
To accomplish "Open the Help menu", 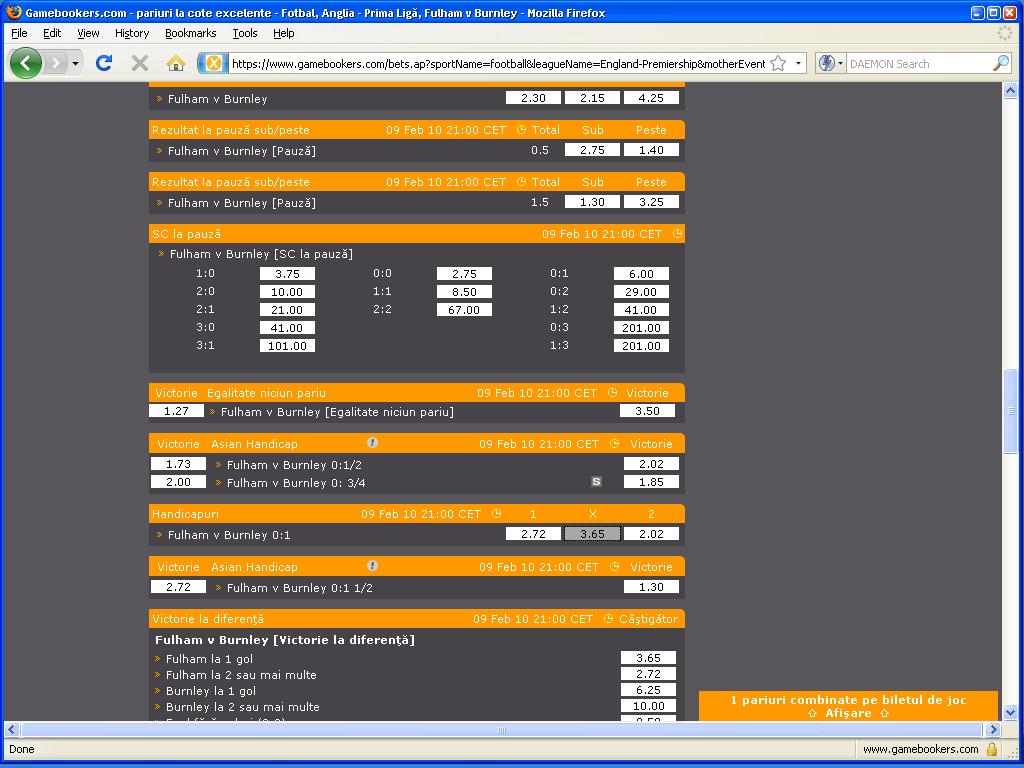I will (283, 33).
